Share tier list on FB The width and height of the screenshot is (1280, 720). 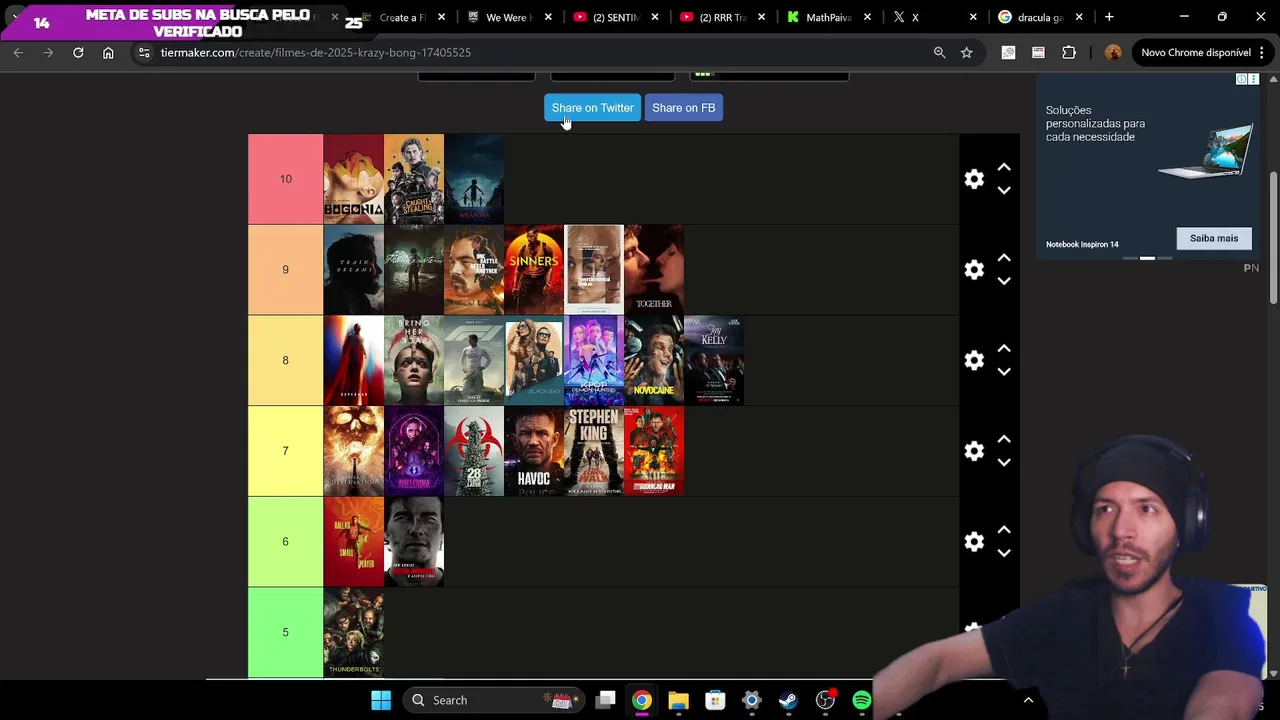tap(684, 108)
